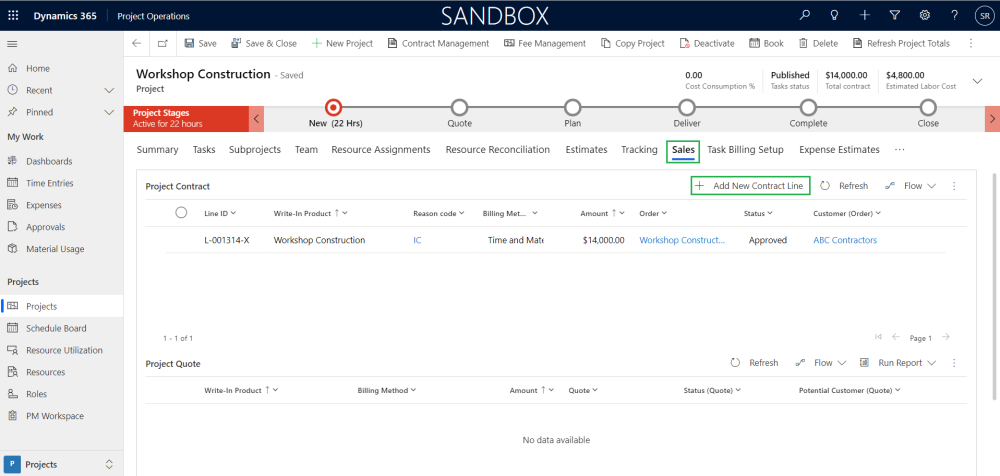Switch to Task Billing Setup tab
The width and height of the screenshot is (1000, 476).
(745, 149)
